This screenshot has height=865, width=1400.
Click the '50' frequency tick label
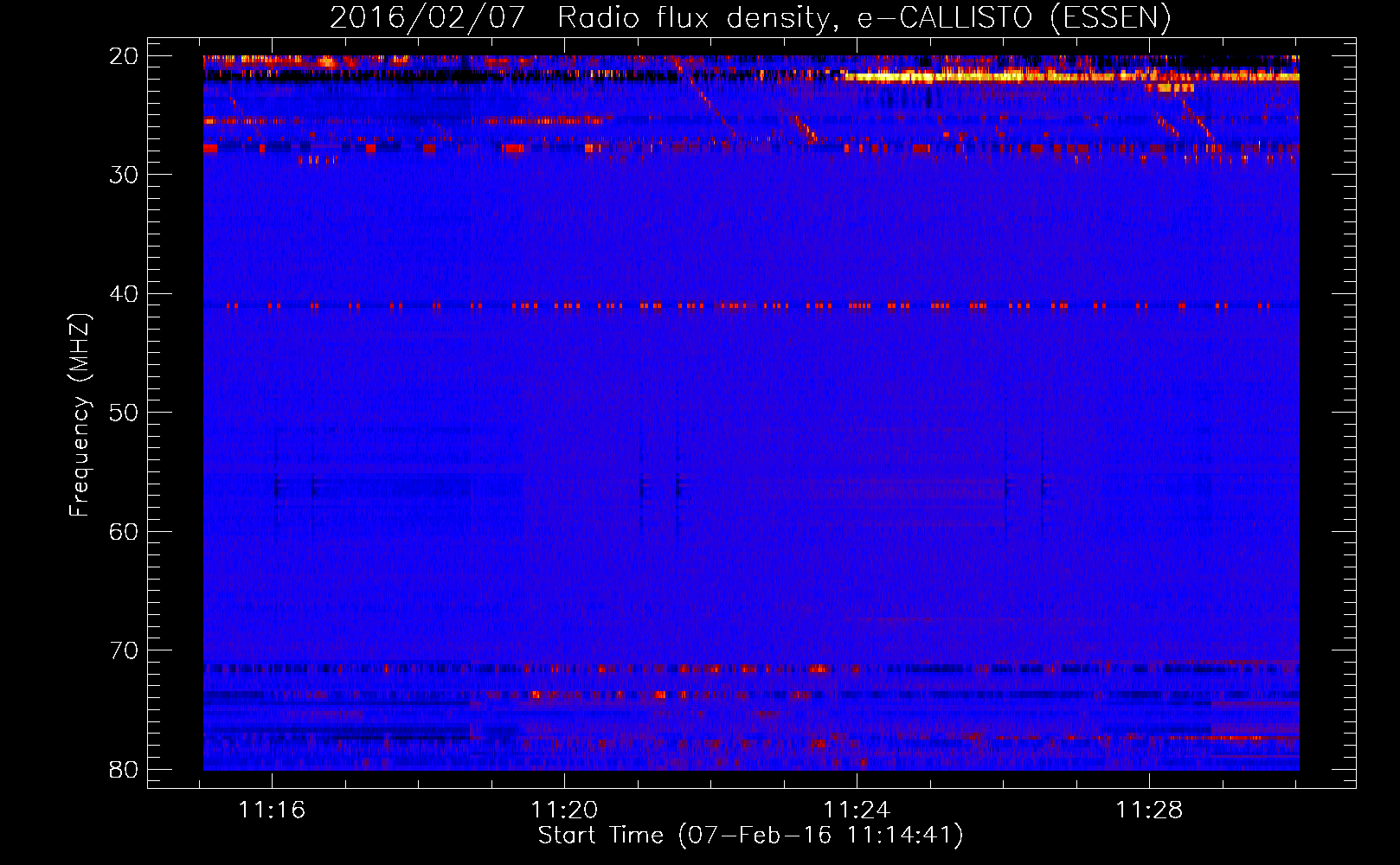point(125,413)
